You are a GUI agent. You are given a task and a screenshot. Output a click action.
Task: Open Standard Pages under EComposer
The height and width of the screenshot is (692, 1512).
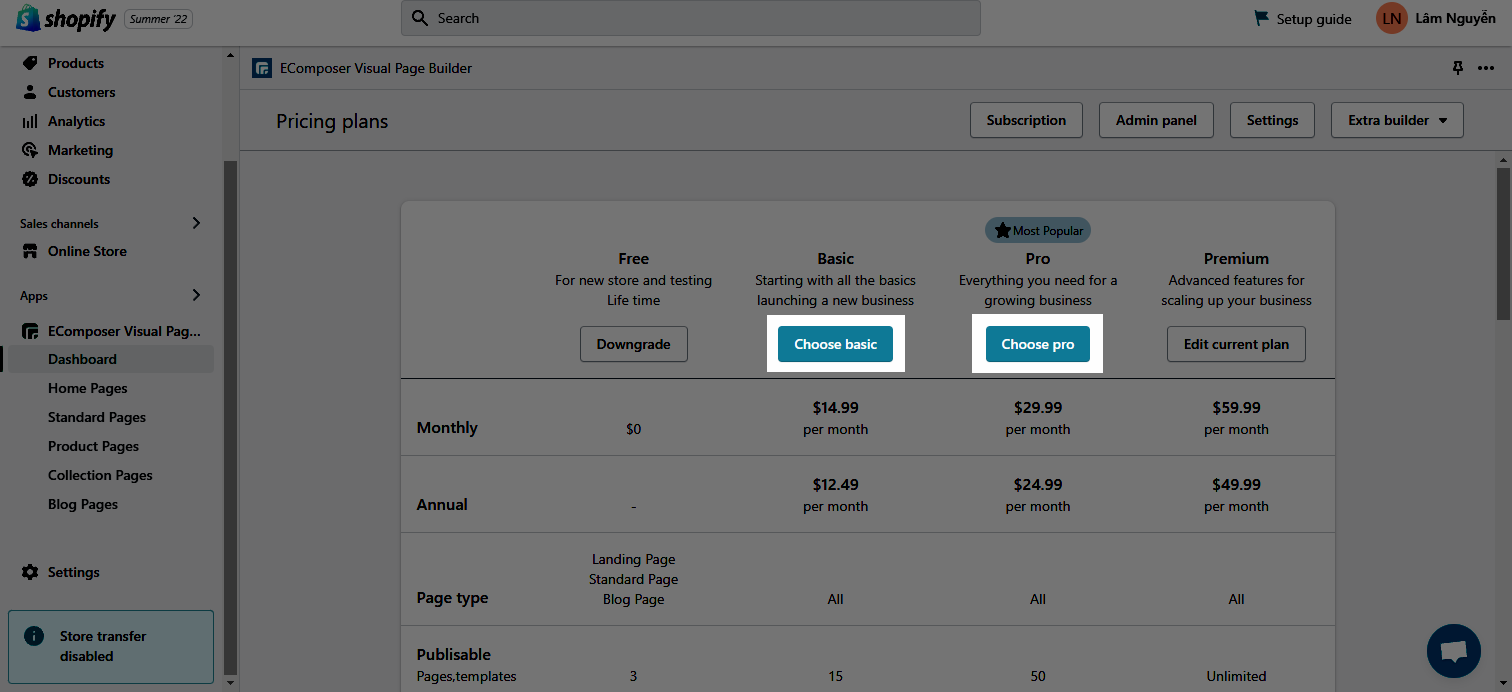pos(97,417)
